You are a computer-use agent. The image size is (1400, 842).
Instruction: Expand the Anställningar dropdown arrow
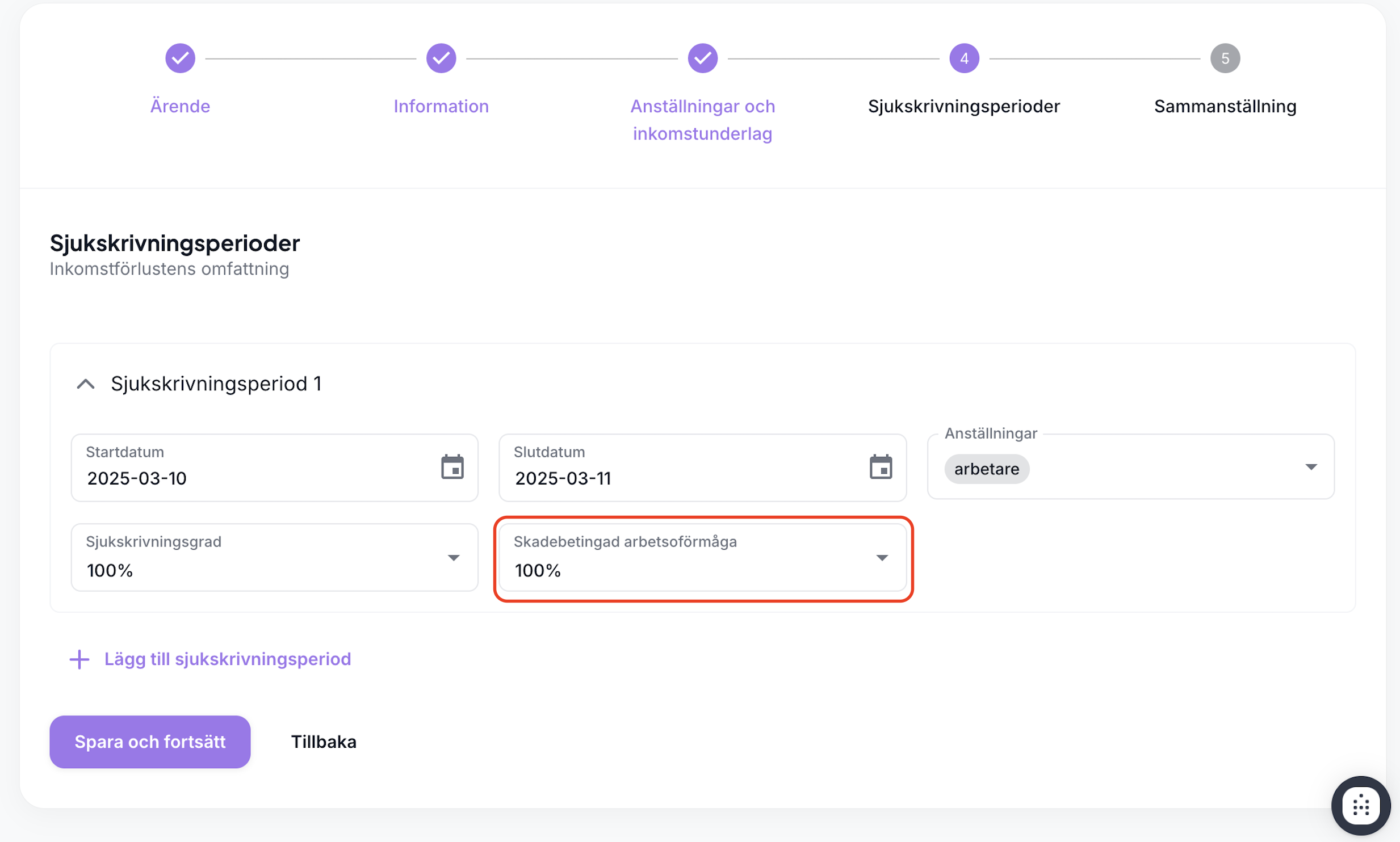tap(1310, 467)
